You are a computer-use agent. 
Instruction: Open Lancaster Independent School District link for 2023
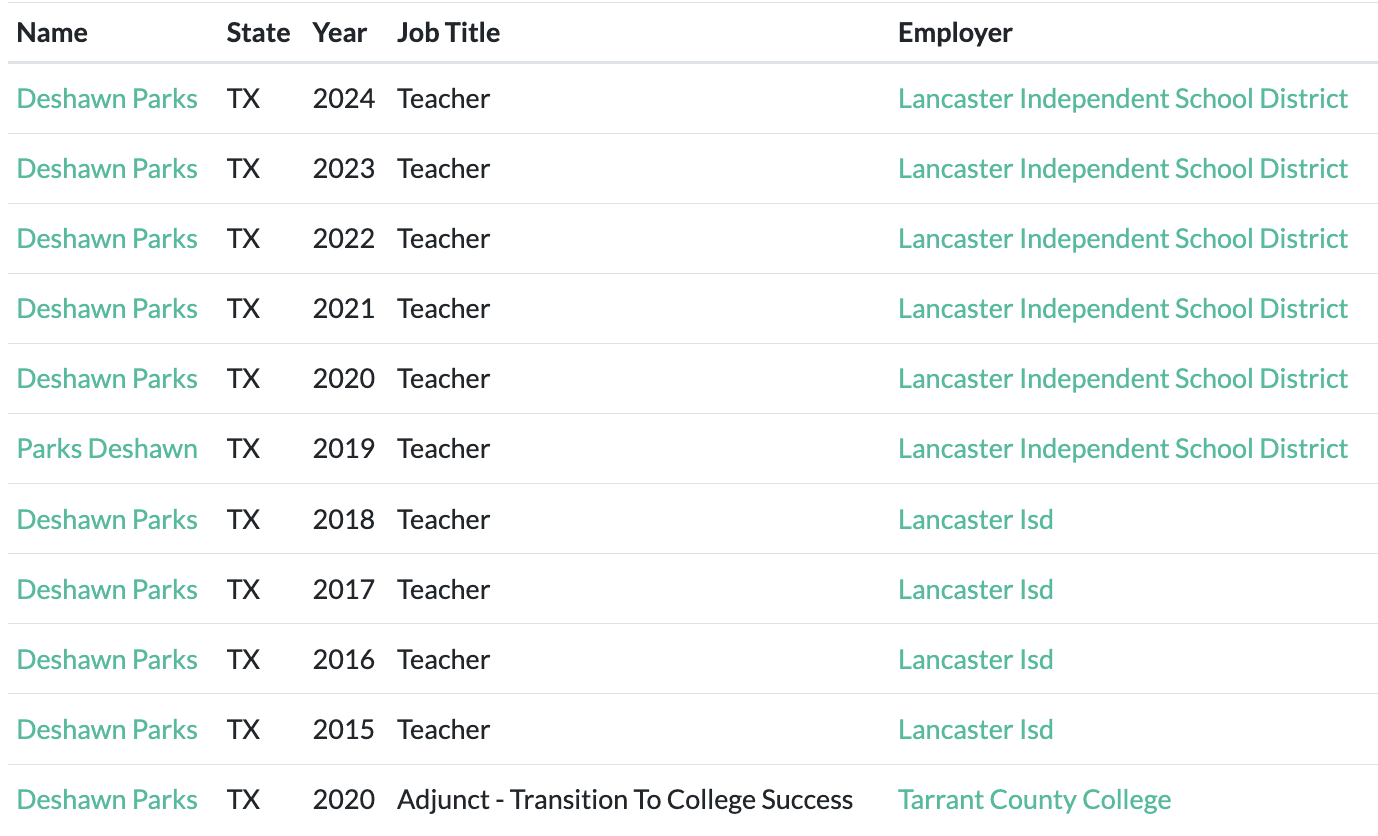pyautogui.click(x=1122, y=169)
